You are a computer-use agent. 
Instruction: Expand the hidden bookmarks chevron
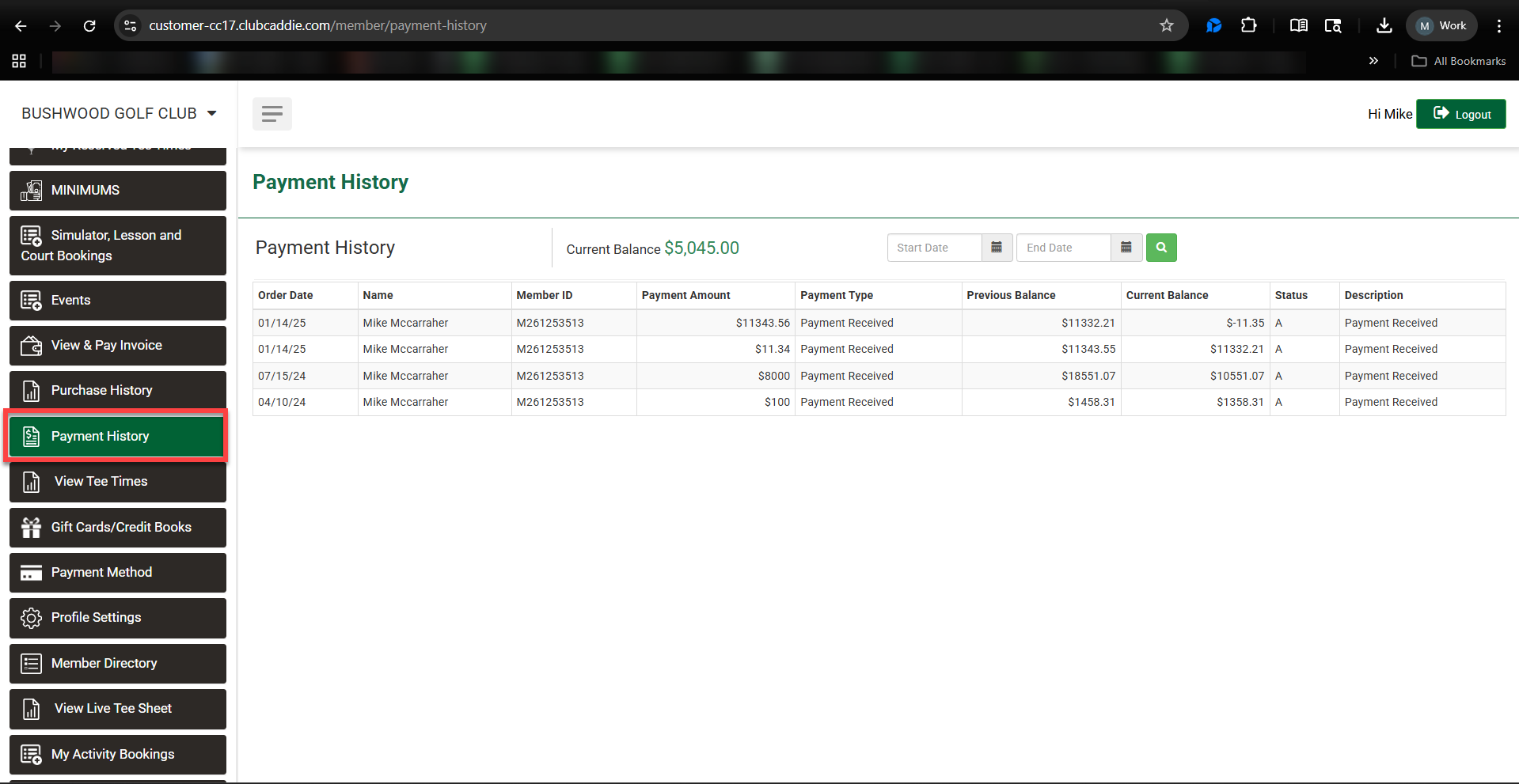click(1373, 61)
